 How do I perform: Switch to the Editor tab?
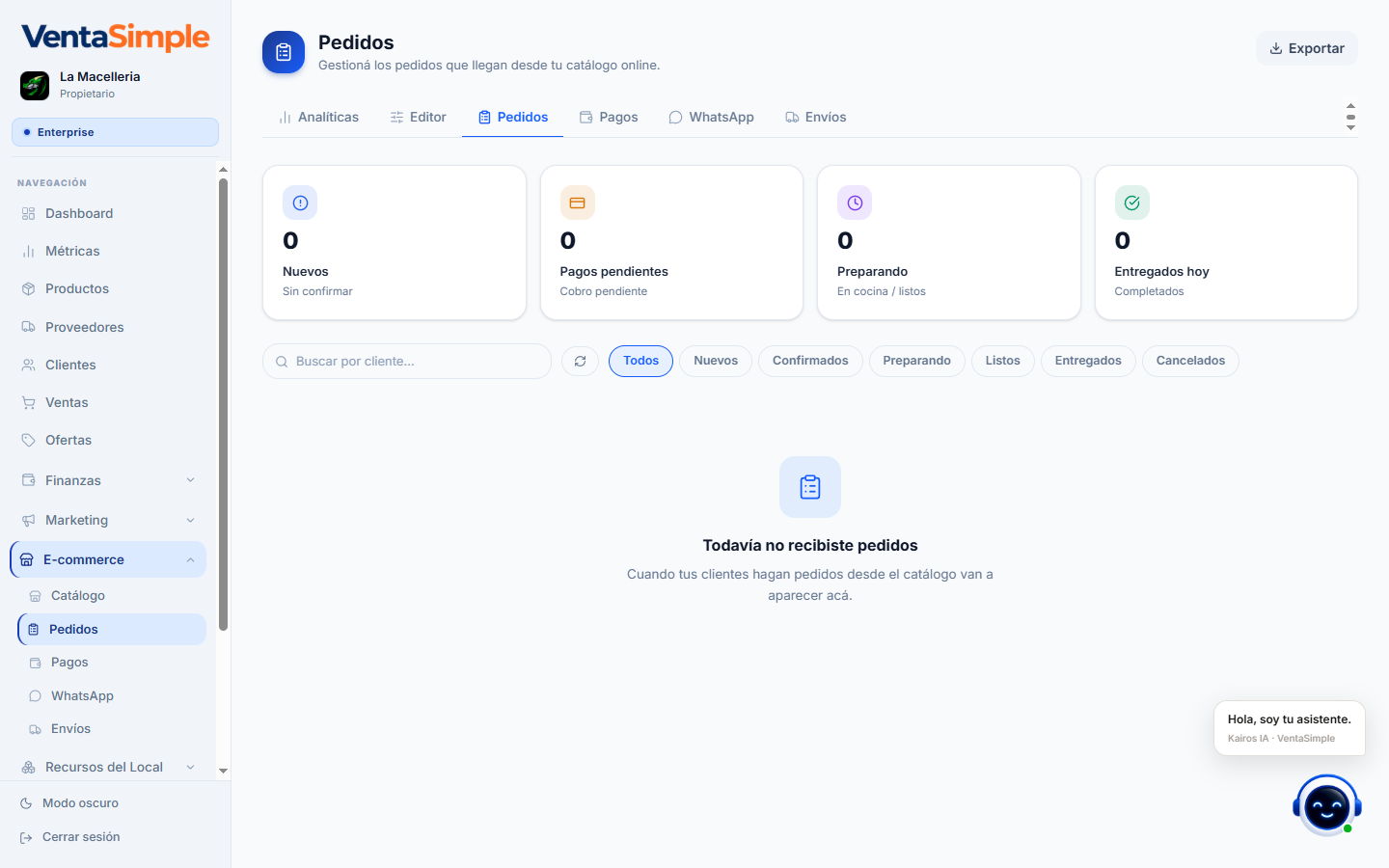point(418,117)
